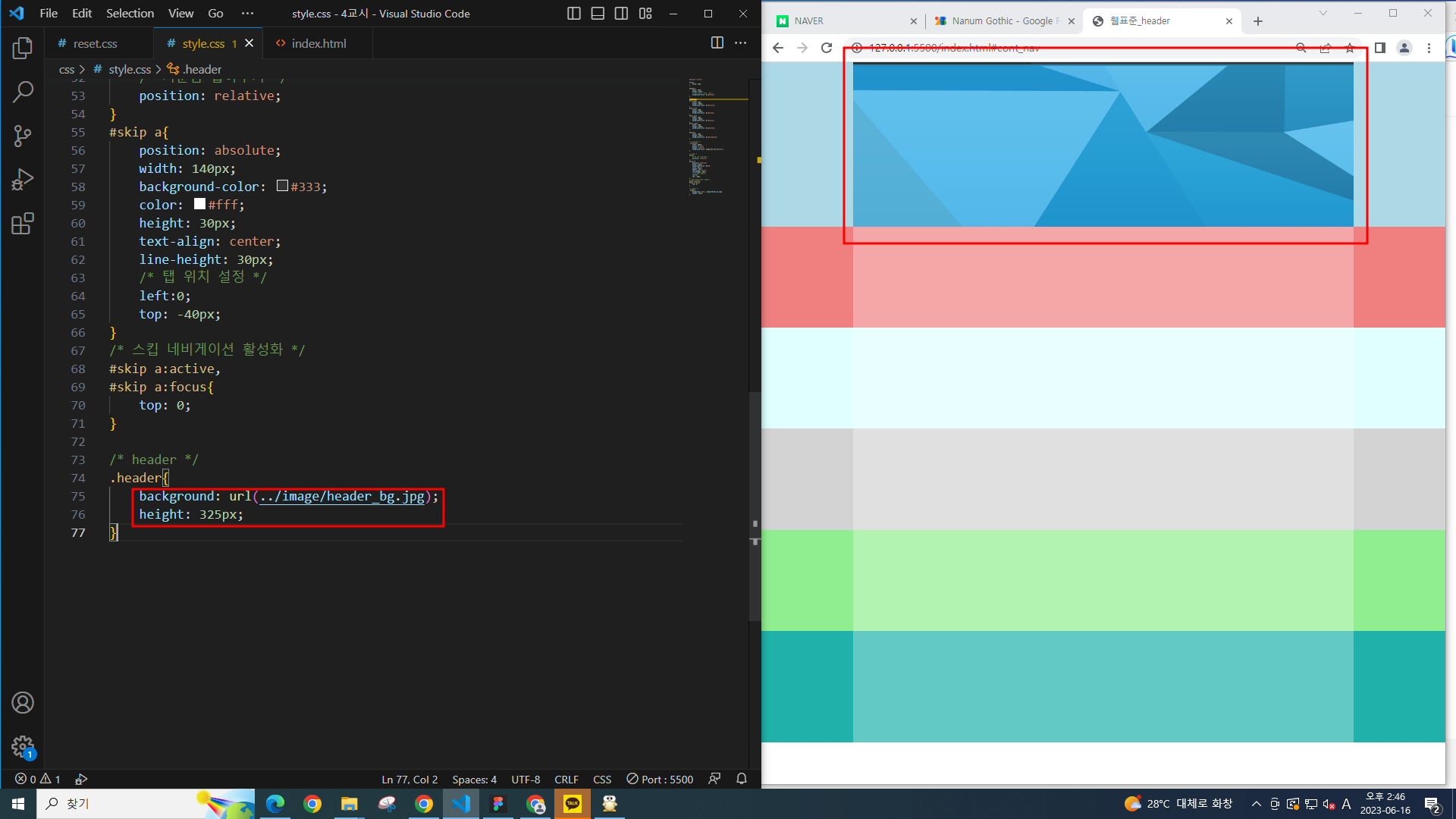Open the Run and Debug view
This screenshot has width=1456, height=819.
click(x=23, y=180)
